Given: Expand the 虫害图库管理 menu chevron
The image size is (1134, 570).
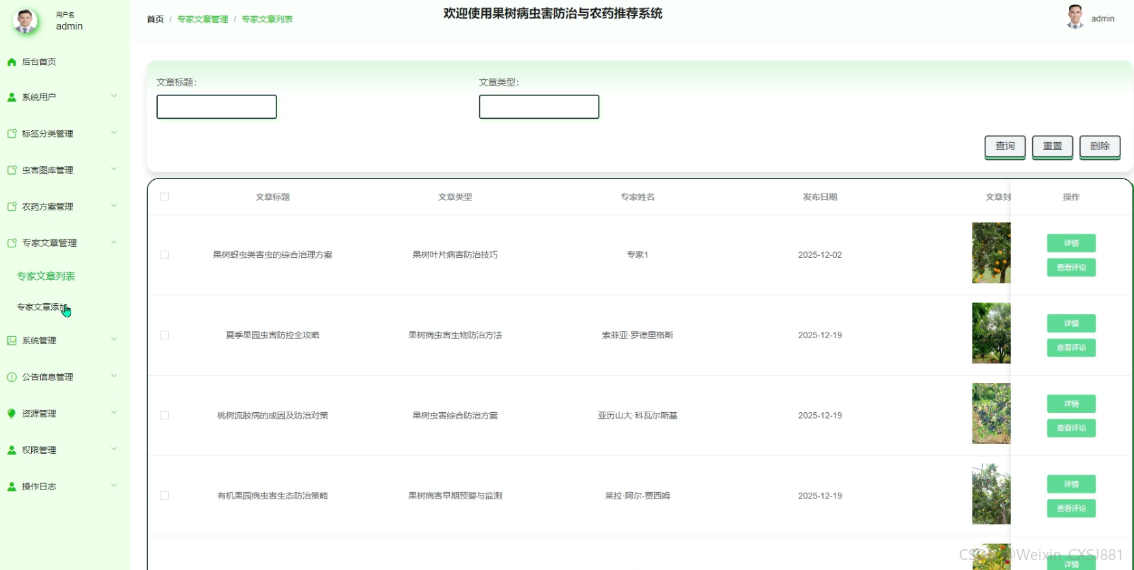Looking at the screenshot, I should point(114,169).
